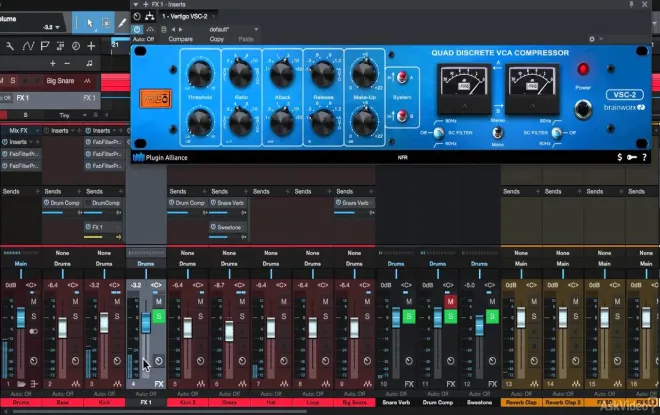This screenshot has width=660, height=415.
Task: Click the waveform icon on the Big Snare track
Action: pos(88,81)
